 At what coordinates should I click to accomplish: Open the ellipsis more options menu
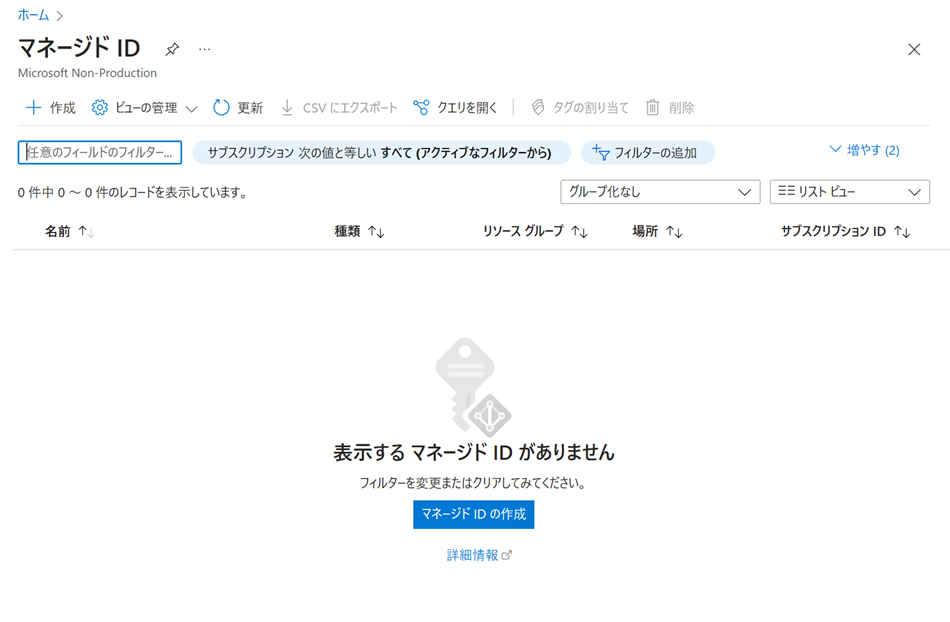[x=204, y=49]
